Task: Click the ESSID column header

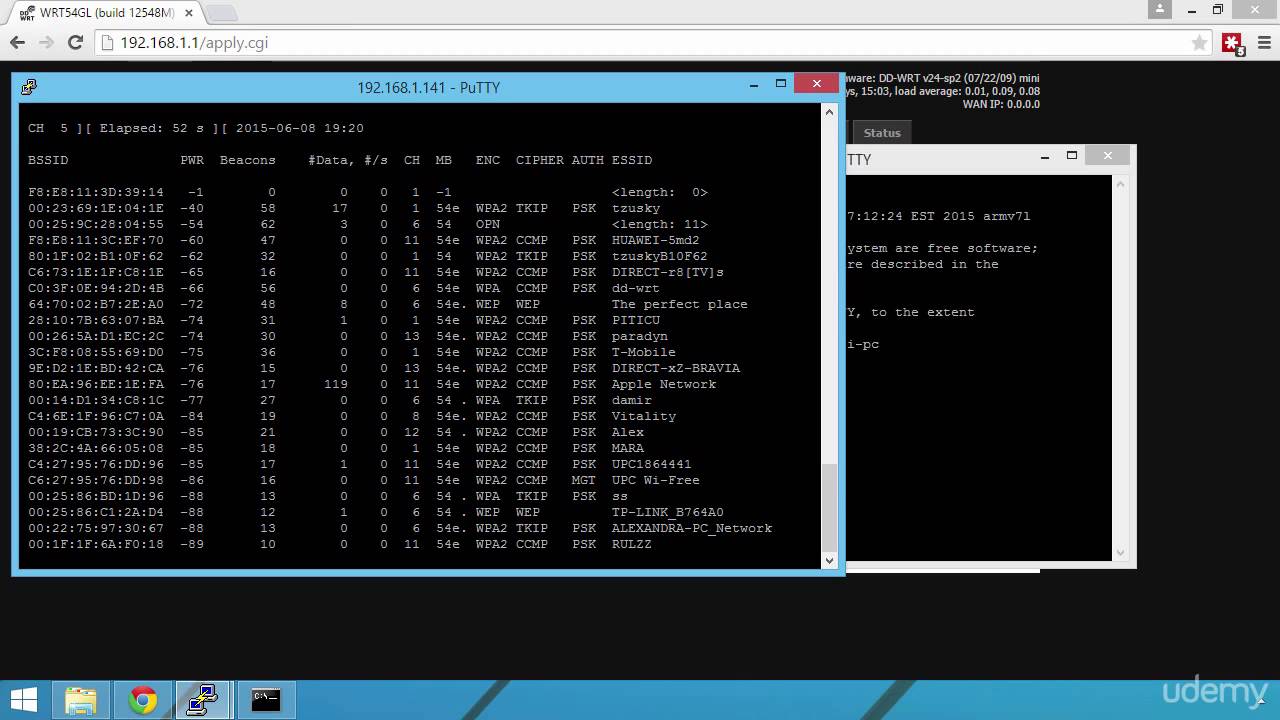Action: pyautogui.click(x=632, y=160)
